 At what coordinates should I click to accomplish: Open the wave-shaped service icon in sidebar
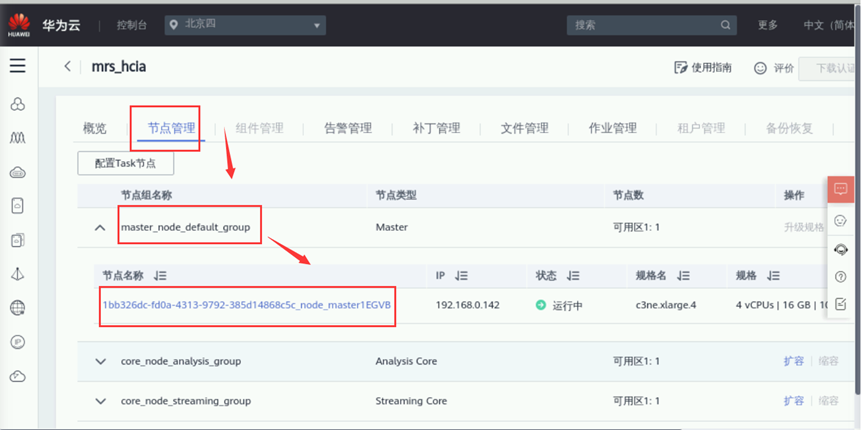pyautogui.click(x=18, y=137)
